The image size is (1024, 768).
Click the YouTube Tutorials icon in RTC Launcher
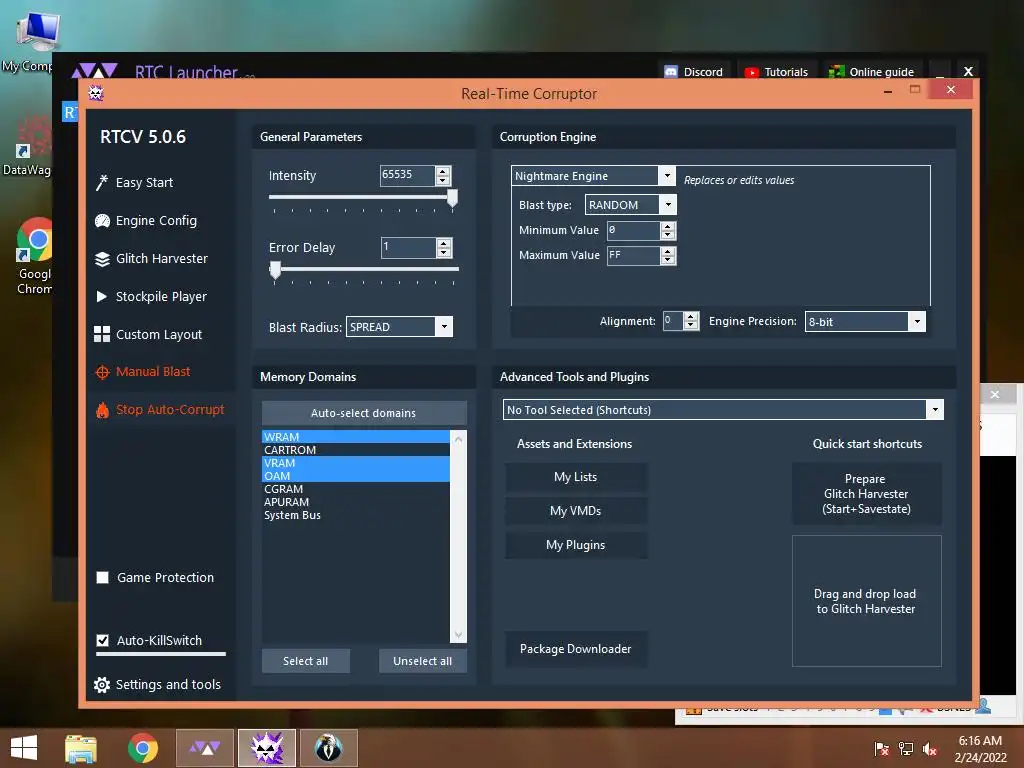tap(752, 72)
